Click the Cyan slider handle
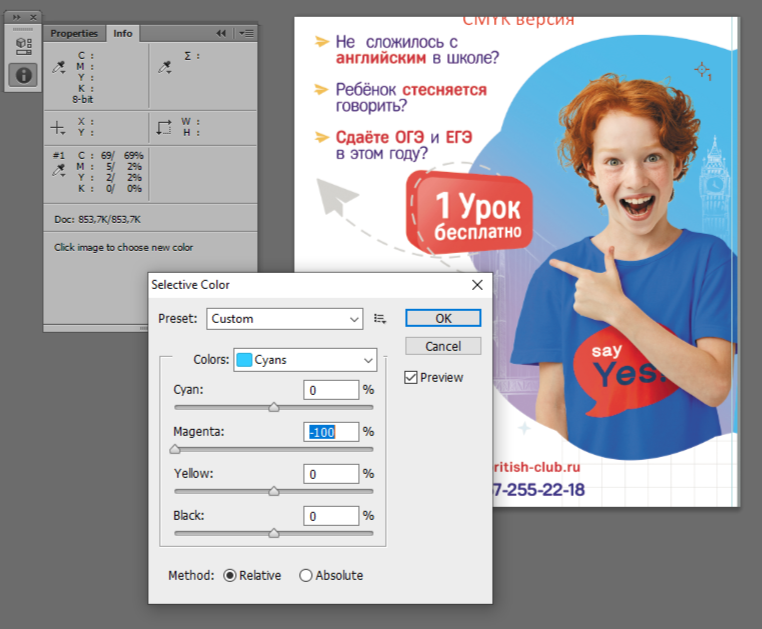Image resolution: width=762 pixels, height=629 pixels. coord(274,407)
